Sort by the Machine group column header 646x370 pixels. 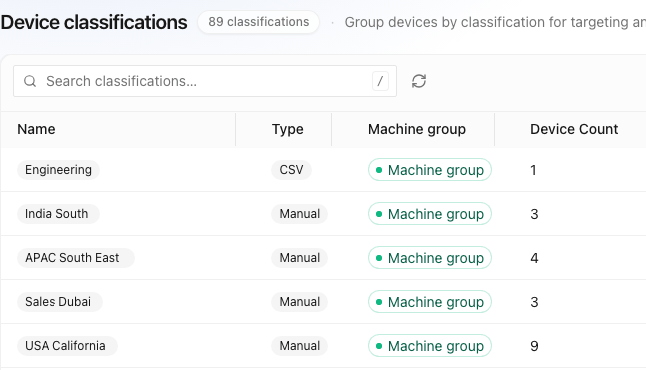pyautogui.click(x=417, y=129)
